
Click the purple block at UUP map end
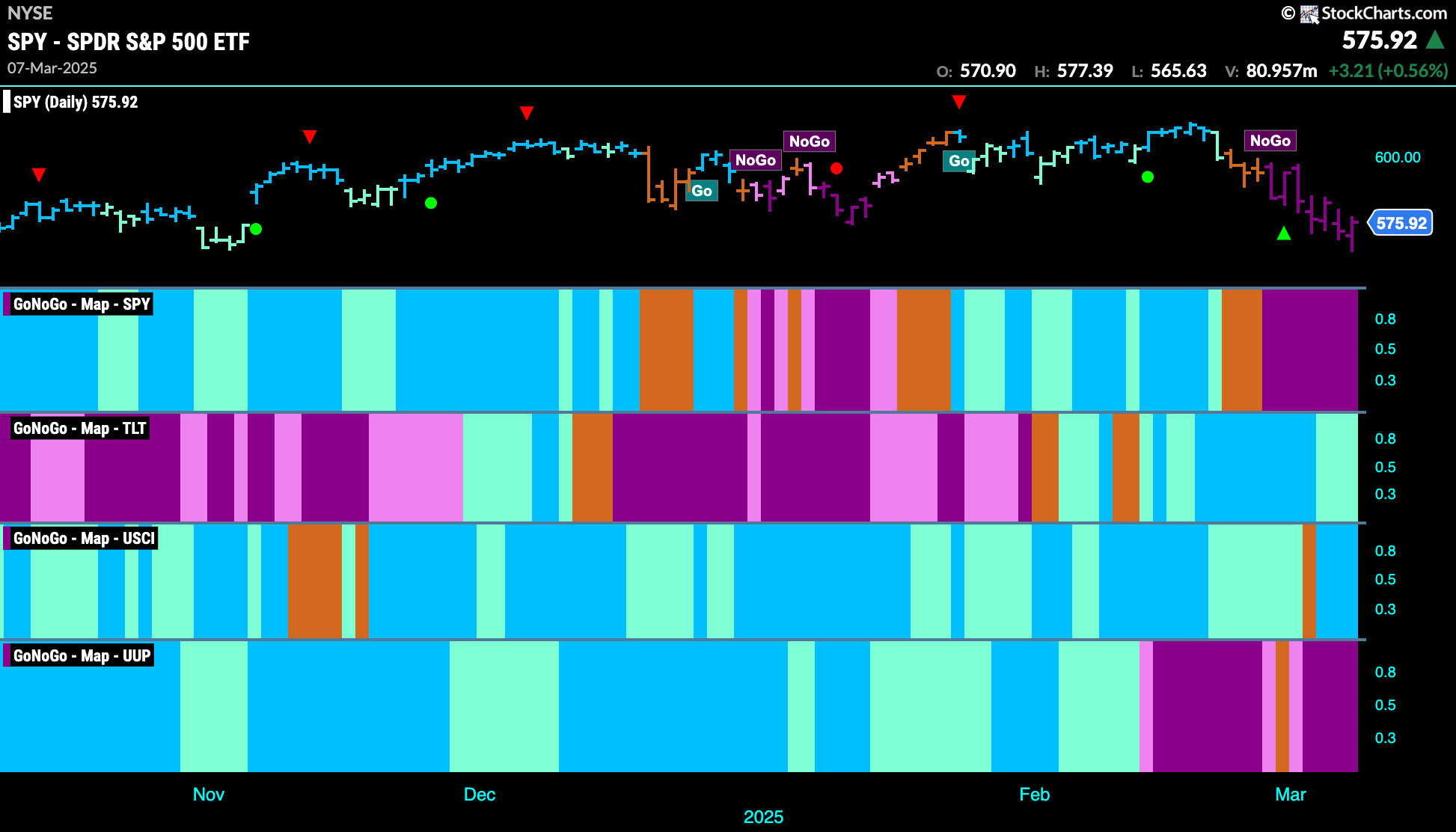click(x=1330, y=706)
